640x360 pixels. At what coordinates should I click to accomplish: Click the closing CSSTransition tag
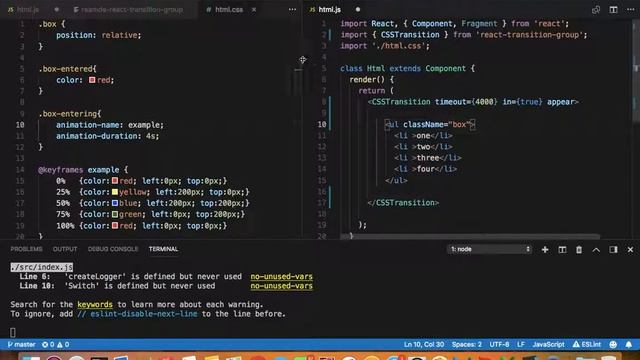tap(403, 202)
